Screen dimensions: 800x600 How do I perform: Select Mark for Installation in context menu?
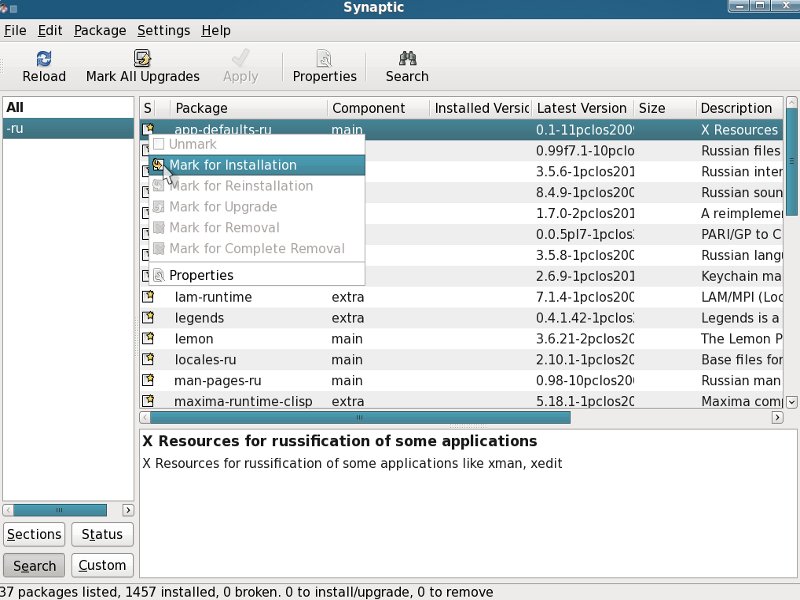pyautogui.click(x=232, y=165)
